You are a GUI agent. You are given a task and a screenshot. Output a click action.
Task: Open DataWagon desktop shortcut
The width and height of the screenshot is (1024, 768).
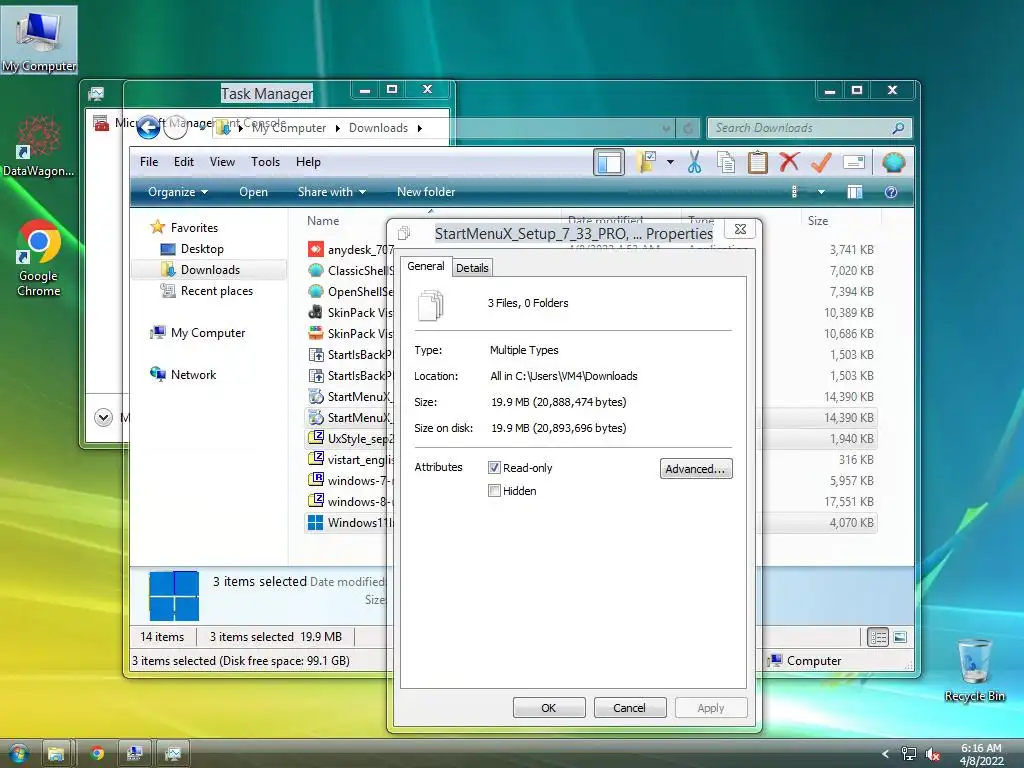pyautogui.click(x=39, y=146)
